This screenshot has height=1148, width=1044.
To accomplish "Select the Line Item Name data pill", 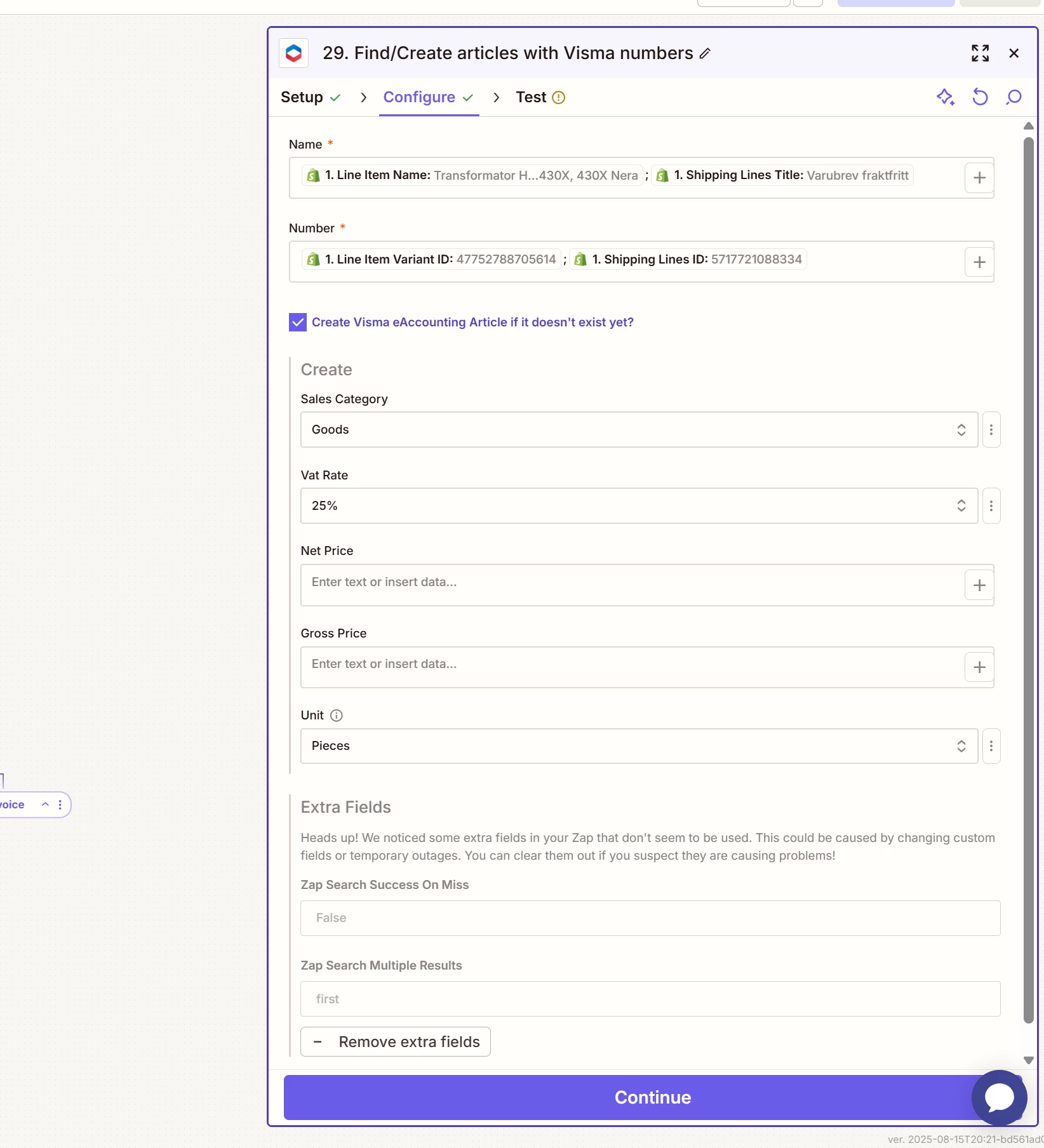I will tap(472, 175).
